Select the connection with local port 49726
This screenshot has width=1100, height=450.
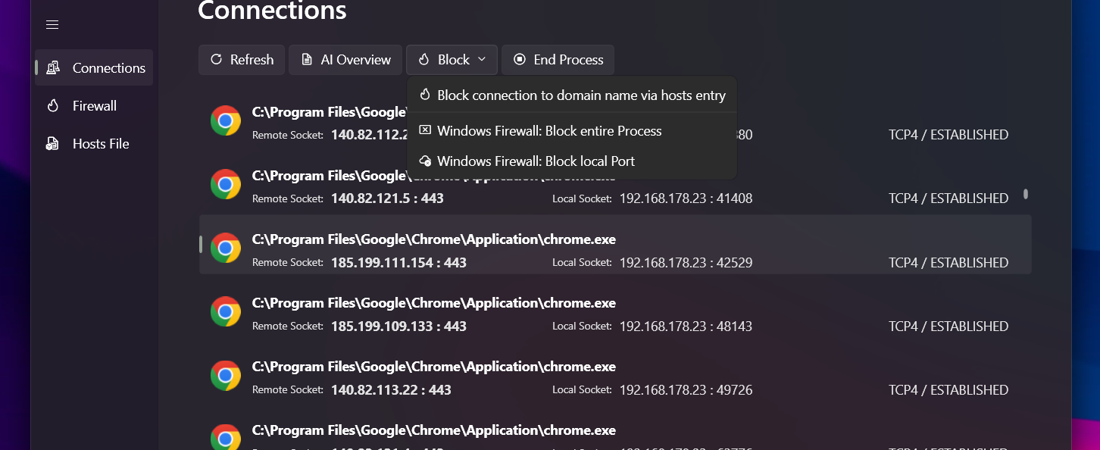615,377
